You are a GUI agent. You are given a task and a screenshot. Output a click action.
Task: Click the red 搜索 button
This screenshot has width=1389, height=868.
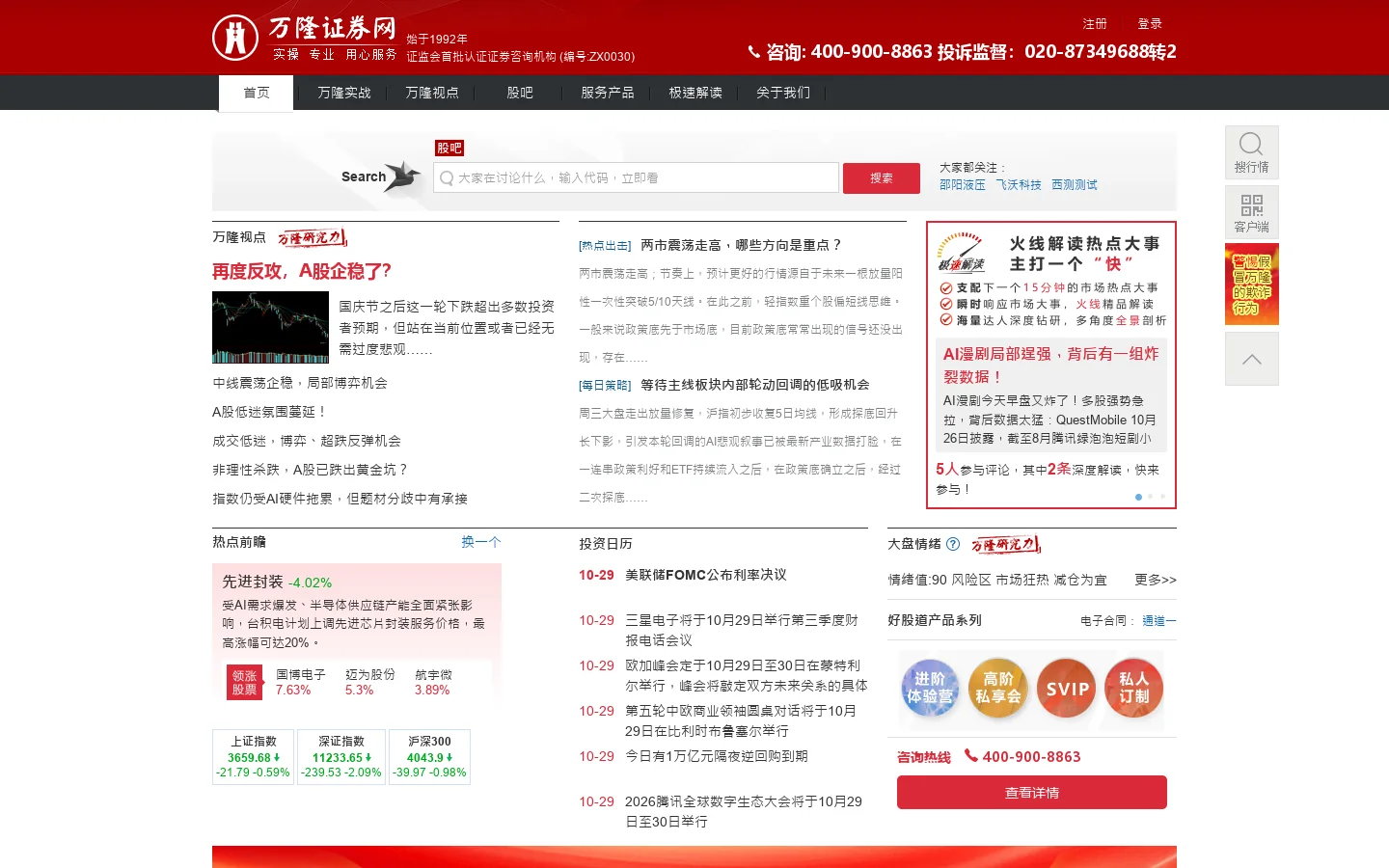point(882,178)
